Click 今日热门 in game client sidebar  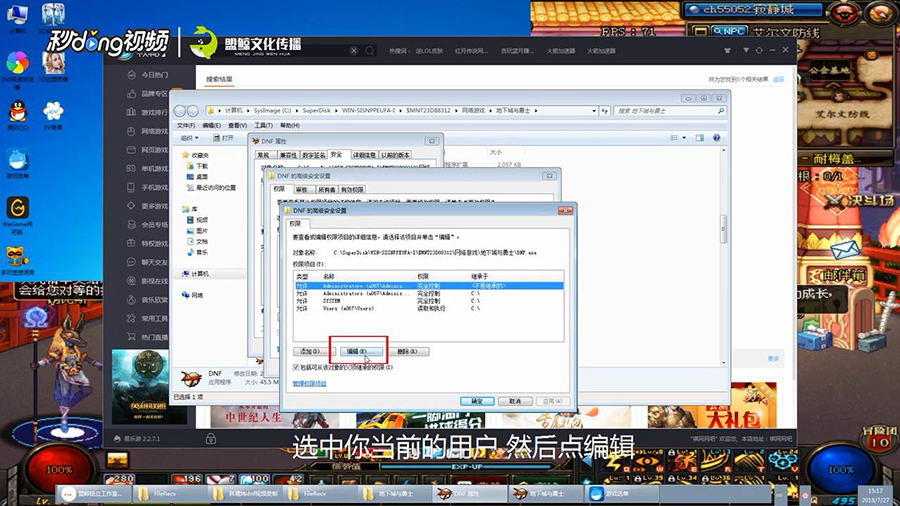click(x=148, y=75)
